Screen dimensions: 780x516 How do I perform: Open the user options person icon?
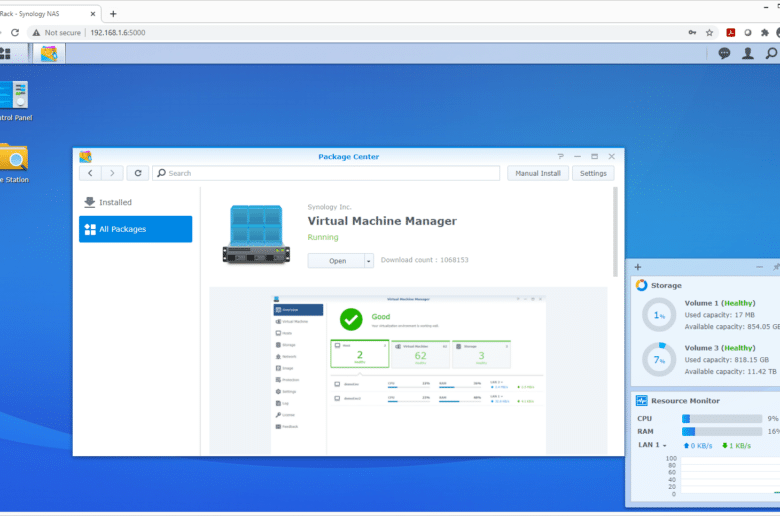point(748,54)
